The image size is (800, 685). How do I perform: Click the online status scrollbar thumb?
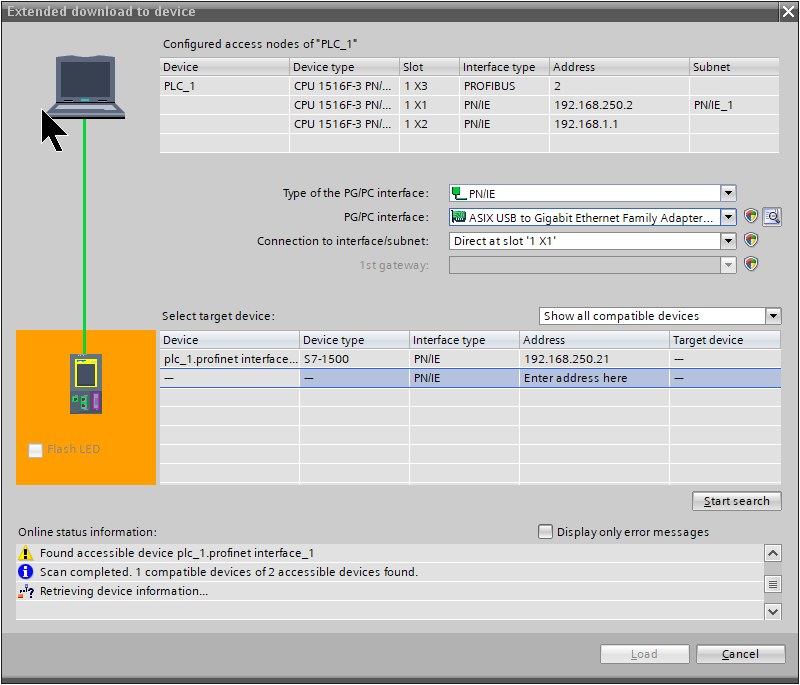(x=773, y=584)
